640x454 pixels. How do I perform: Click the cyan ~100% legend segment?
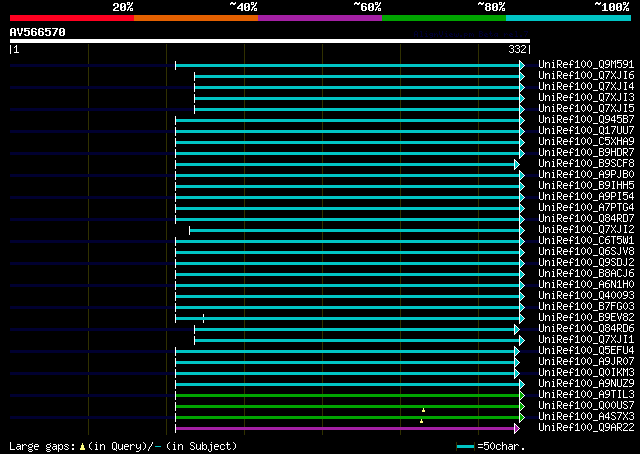569,18
